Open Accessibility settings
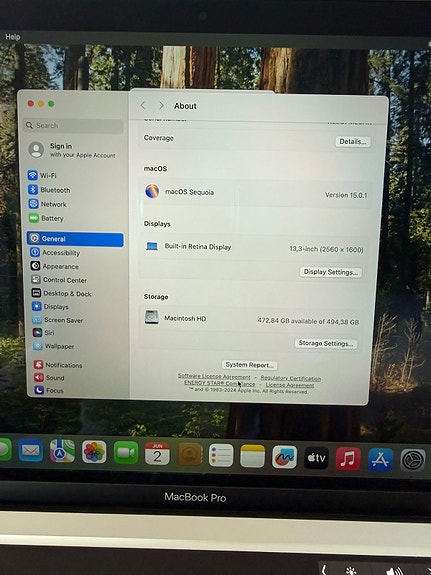 [55, 253]
